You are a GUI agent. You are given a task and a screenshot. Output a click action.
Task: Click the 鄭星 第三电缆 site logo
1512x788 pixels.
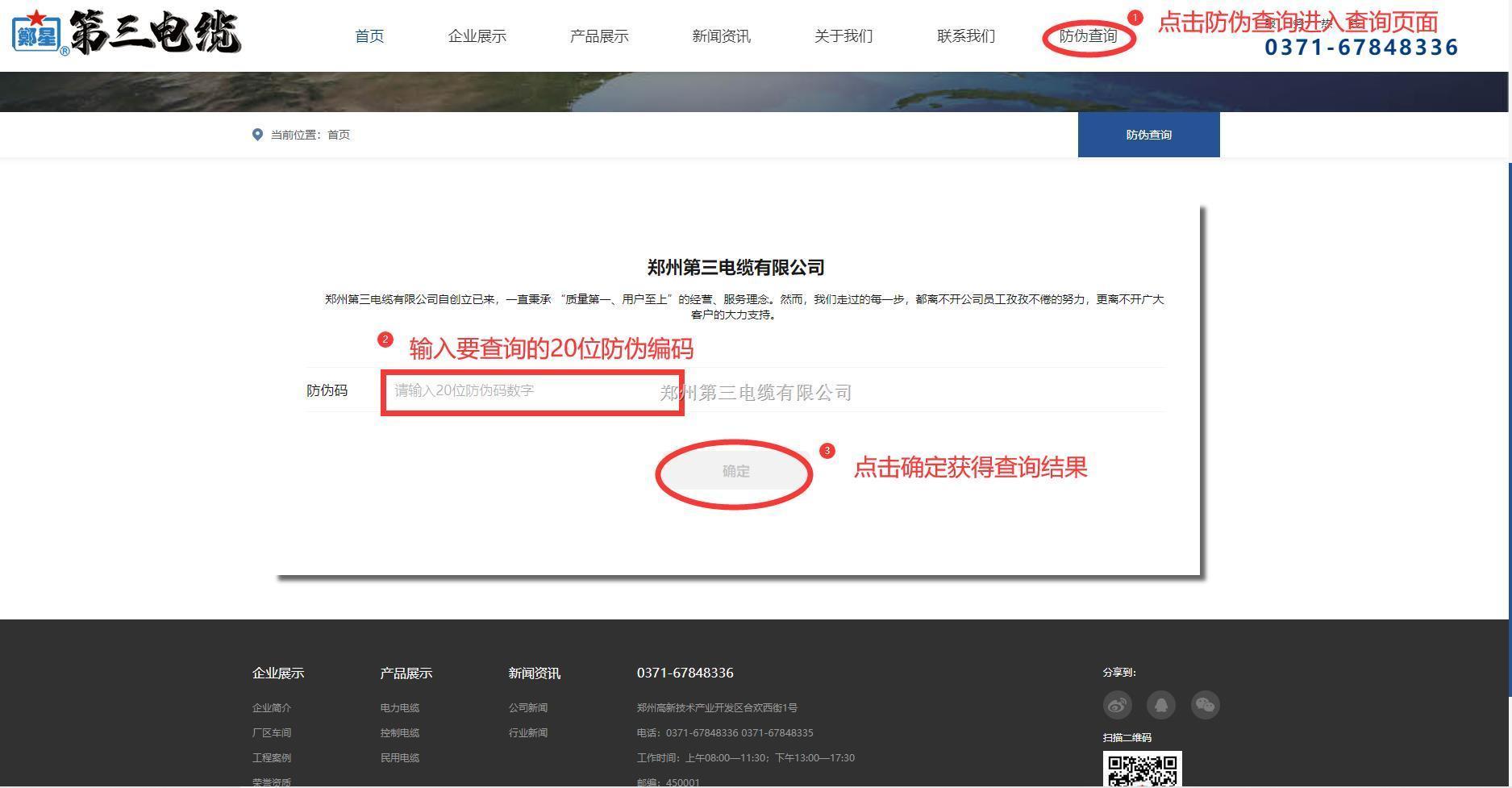127,32
